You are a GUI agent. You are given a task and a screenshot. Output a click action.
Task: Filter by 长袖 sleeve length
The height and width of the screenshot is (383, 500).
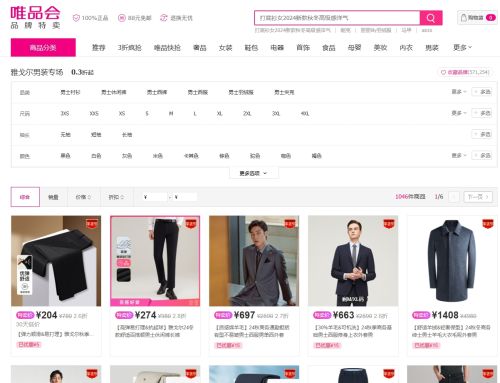click(x=127, y=135)
